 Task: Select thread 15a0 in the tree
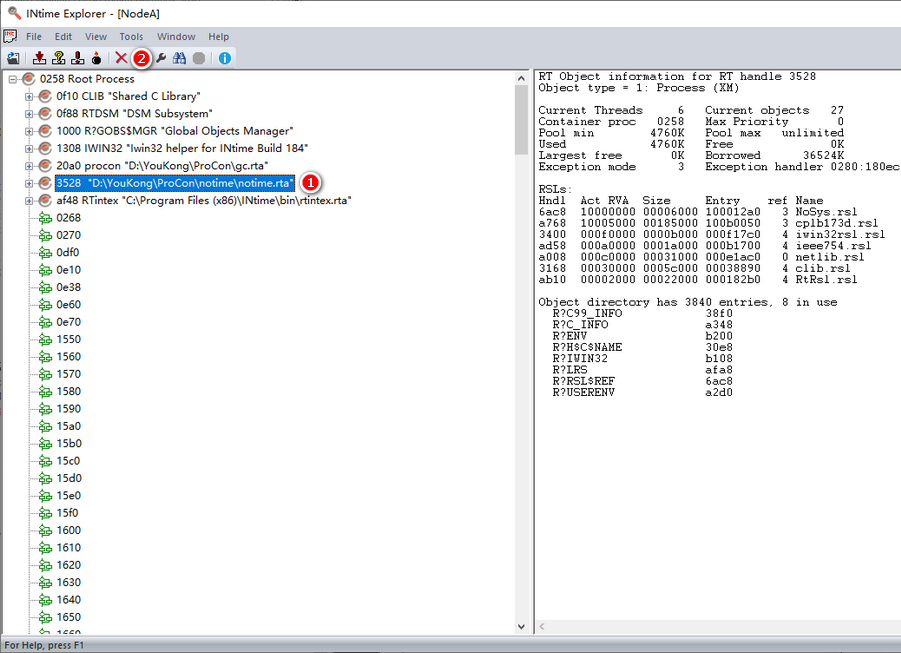coord(68,426)
